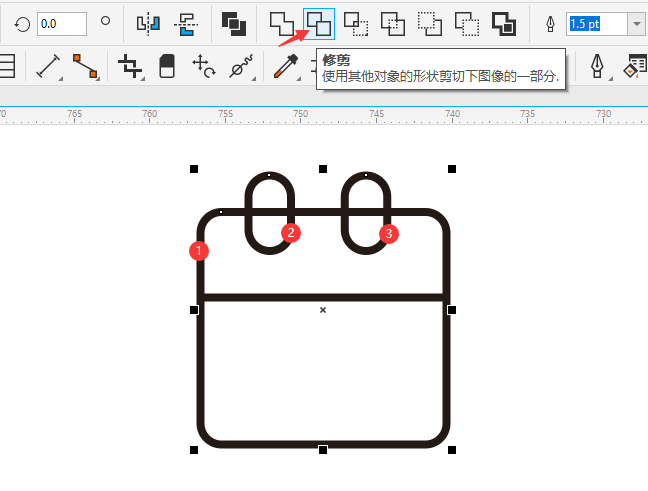648x491 pixels.
Task: Click the Create Boundary icon
Action: (x=504, y=24)
